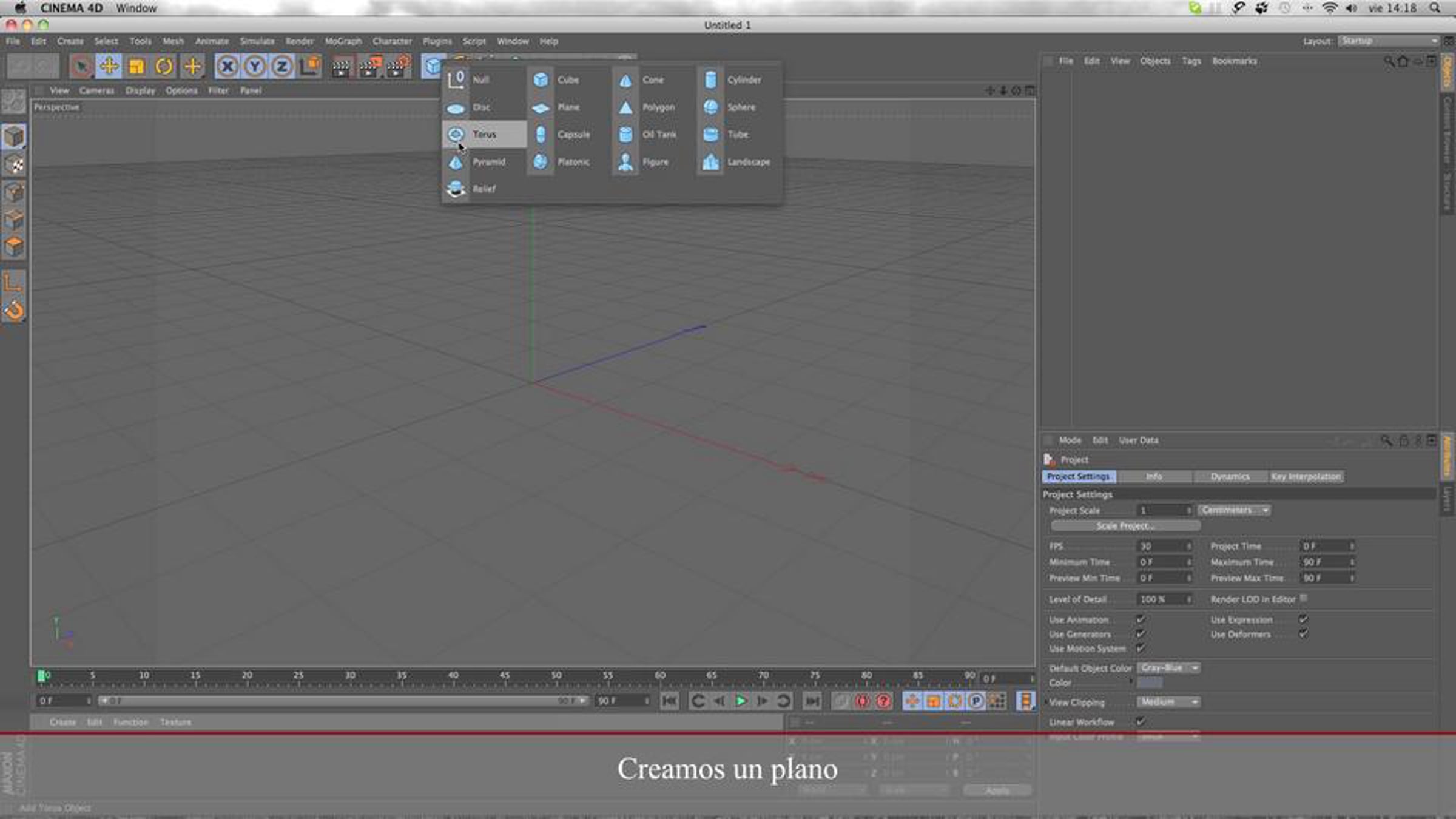The width and height of the screenshot is (1456, 819).
Task: Click the Color swatch under Default Object Color
Action: tap(1150, 683)
